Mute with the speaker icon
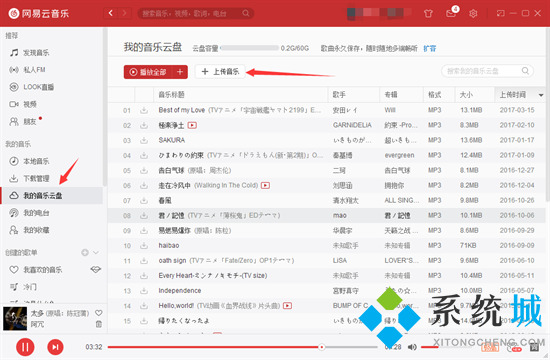This screenshot has width=550, height=360. [412, 347]
